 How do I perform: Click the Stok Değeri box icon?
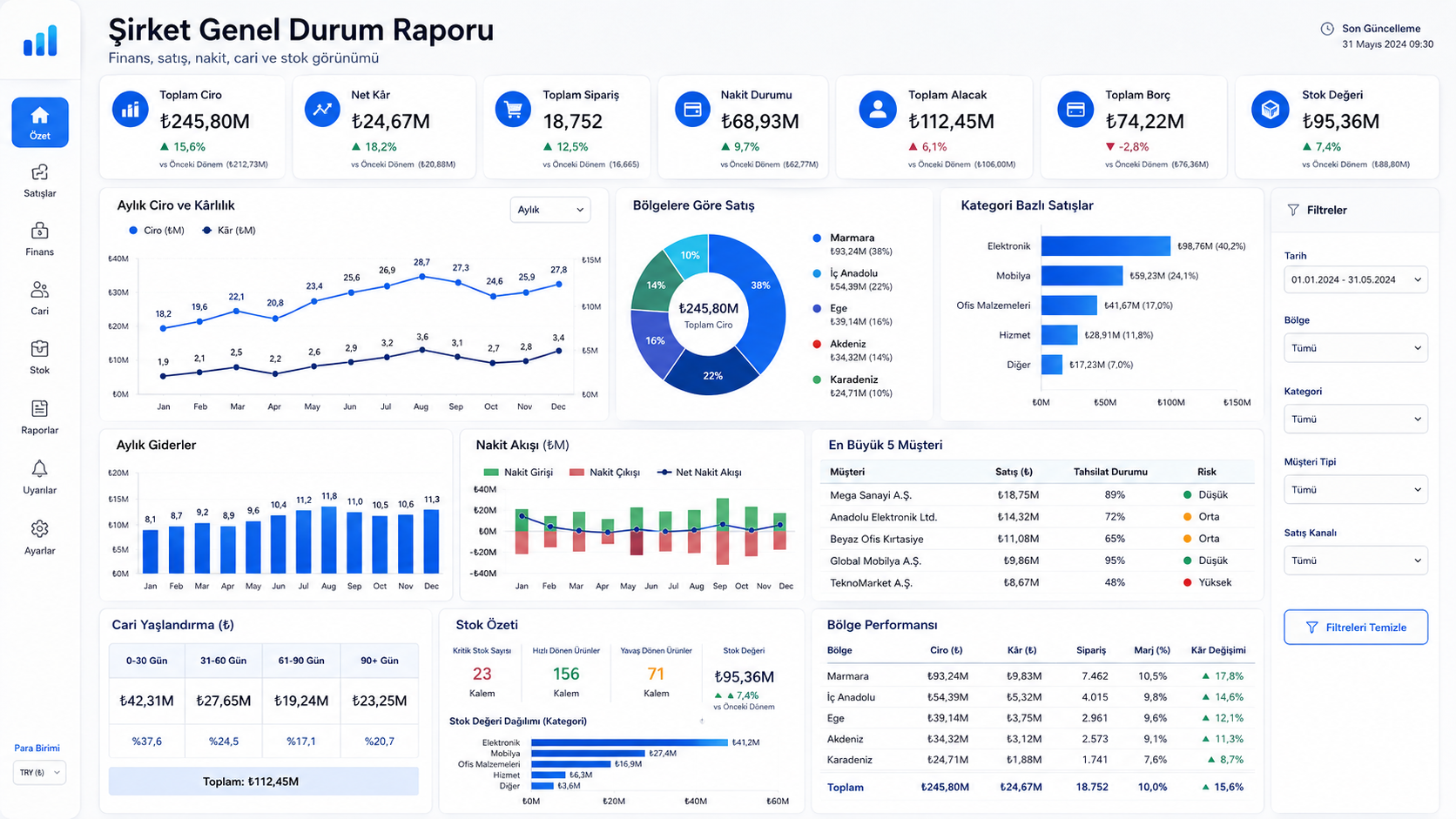coord(1271,110)
